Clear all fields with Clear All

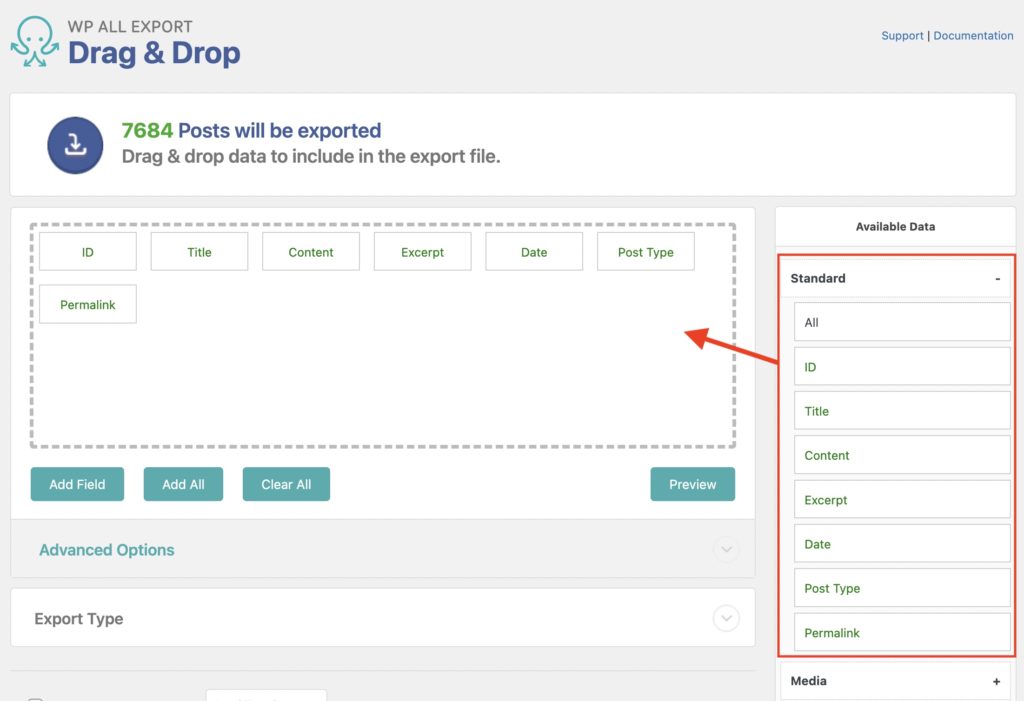286,484
